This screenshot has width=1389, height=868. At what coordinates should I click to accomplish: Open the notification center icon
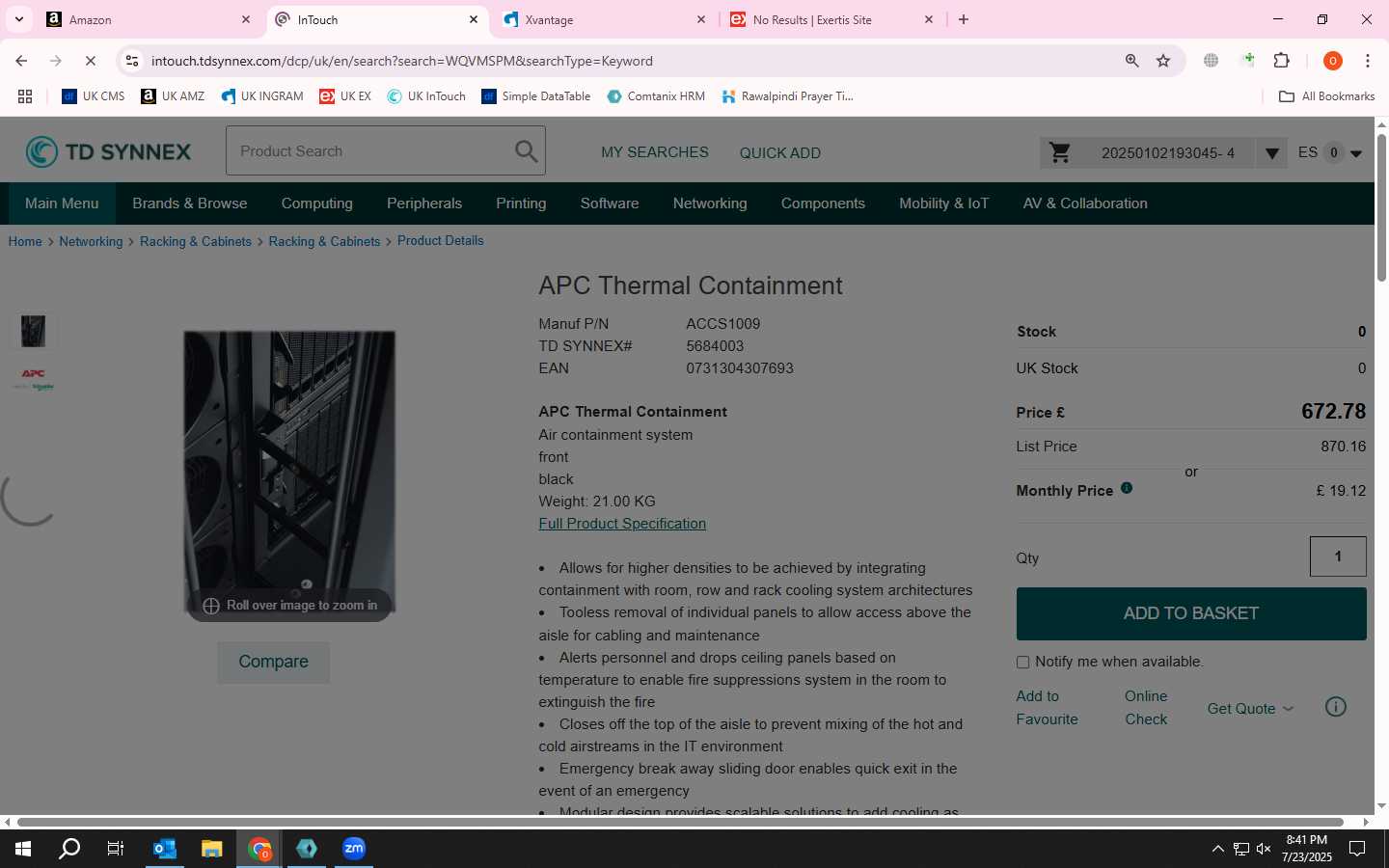(1357, 849)
